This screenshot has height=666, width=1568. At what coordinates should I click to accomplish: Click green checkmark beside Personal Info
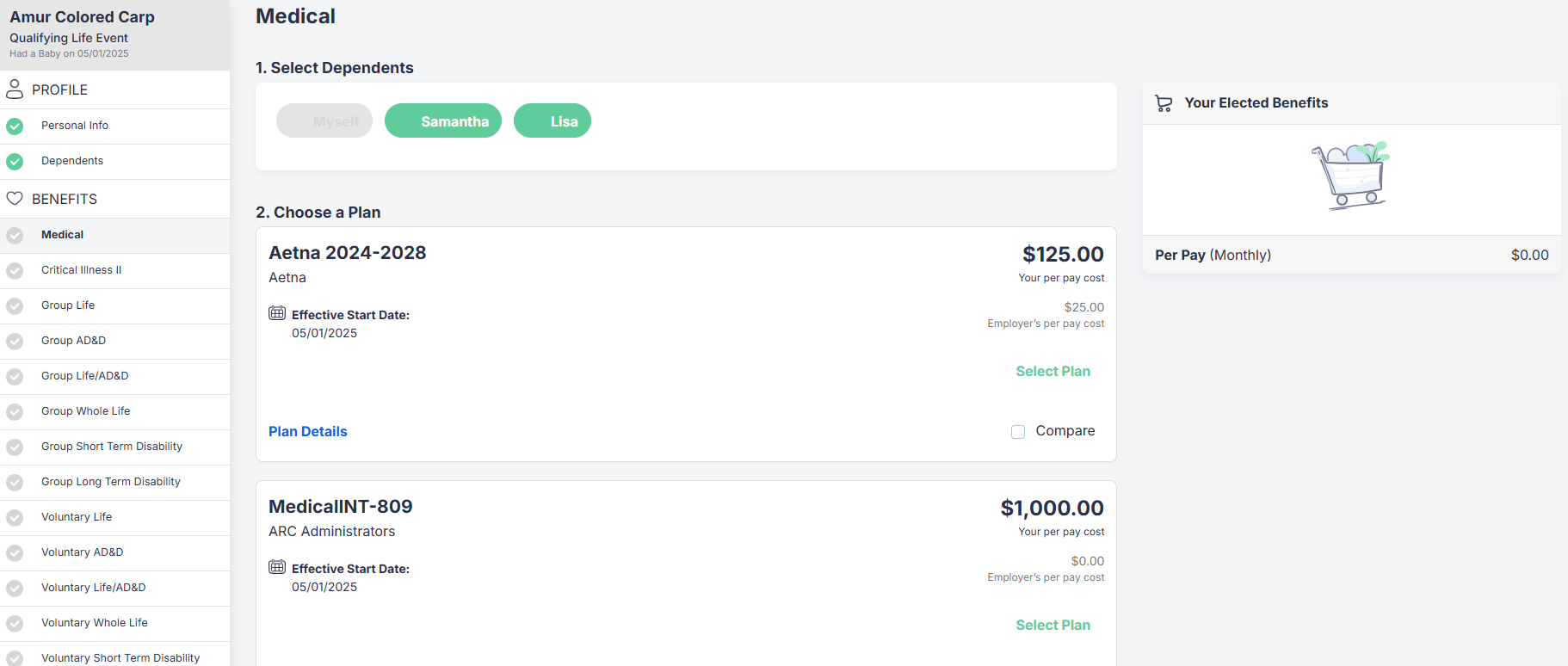click(x=15, y=126)
